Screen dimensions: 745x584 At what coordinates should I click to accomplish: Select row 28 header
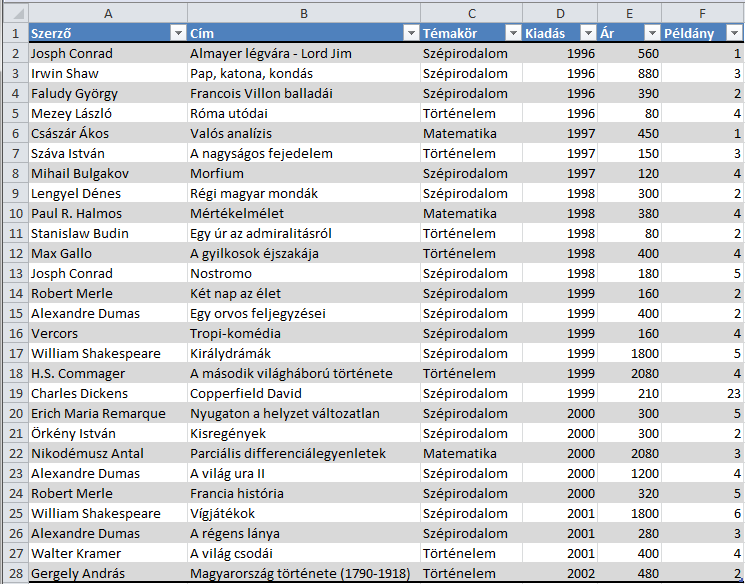click(x=16, y=573)
